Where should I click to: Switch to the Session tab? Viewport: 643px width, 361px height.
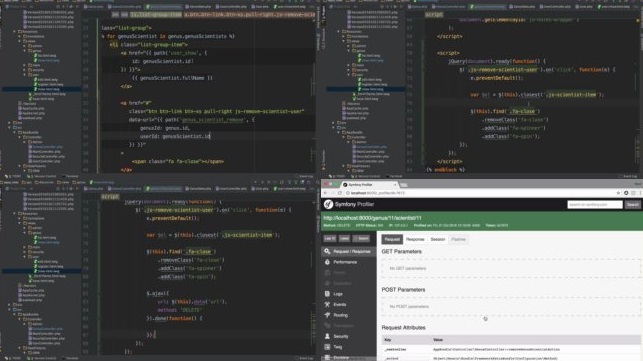[x=438, y=239]
